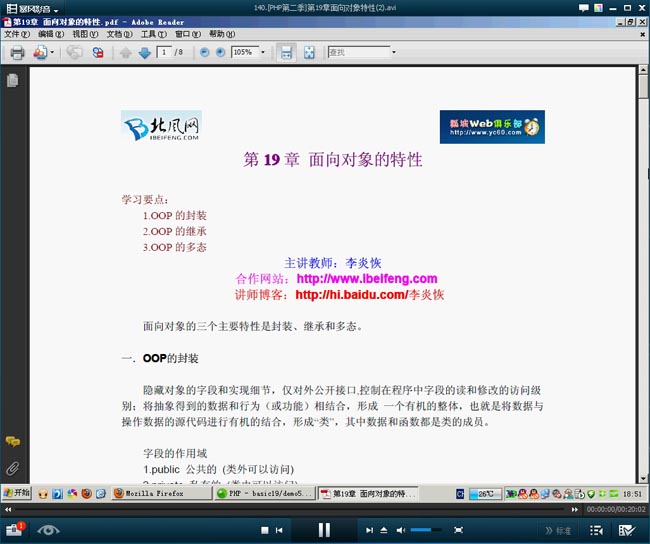
Task: Open the 编辑 menu
Action: (x=51, y=34)
